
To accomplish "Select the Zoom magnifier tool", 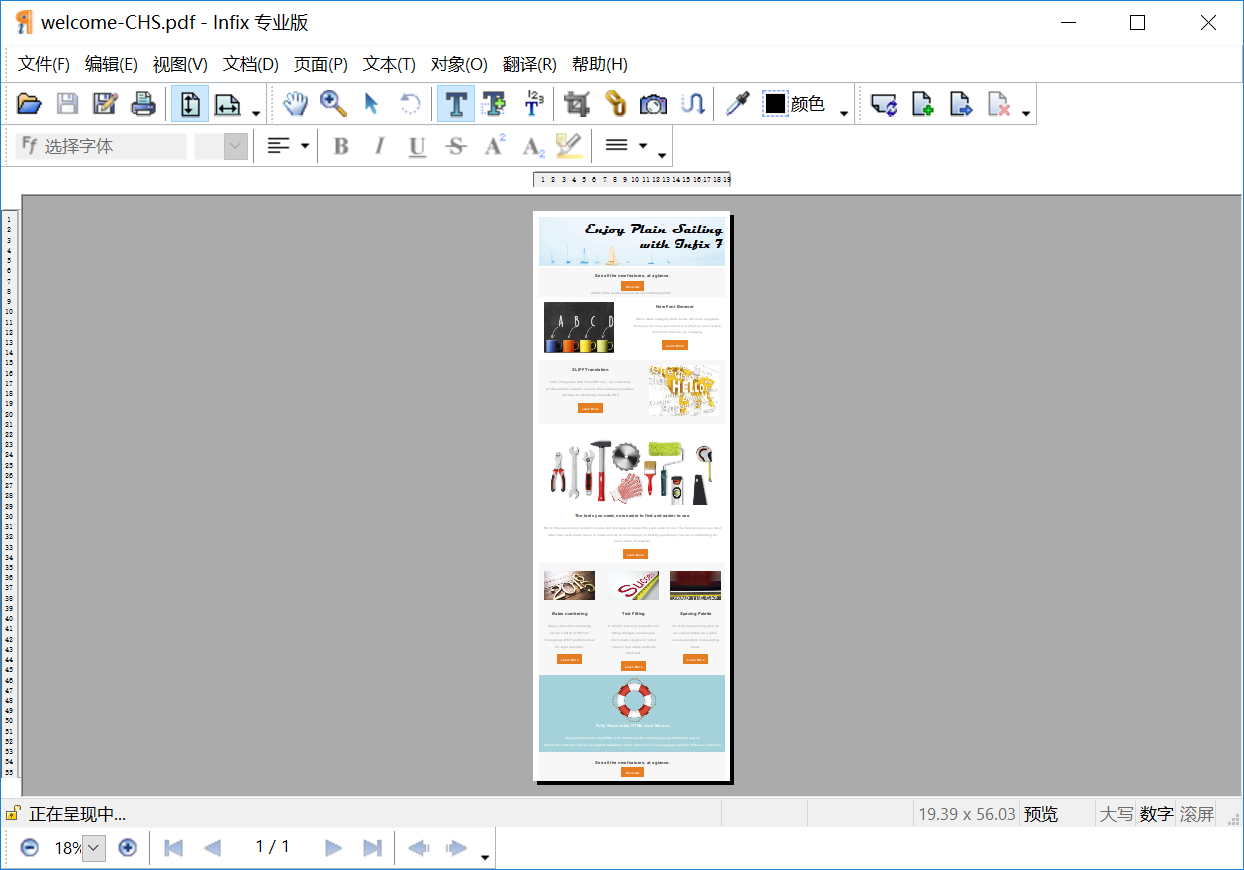I will tap(333, 104).
